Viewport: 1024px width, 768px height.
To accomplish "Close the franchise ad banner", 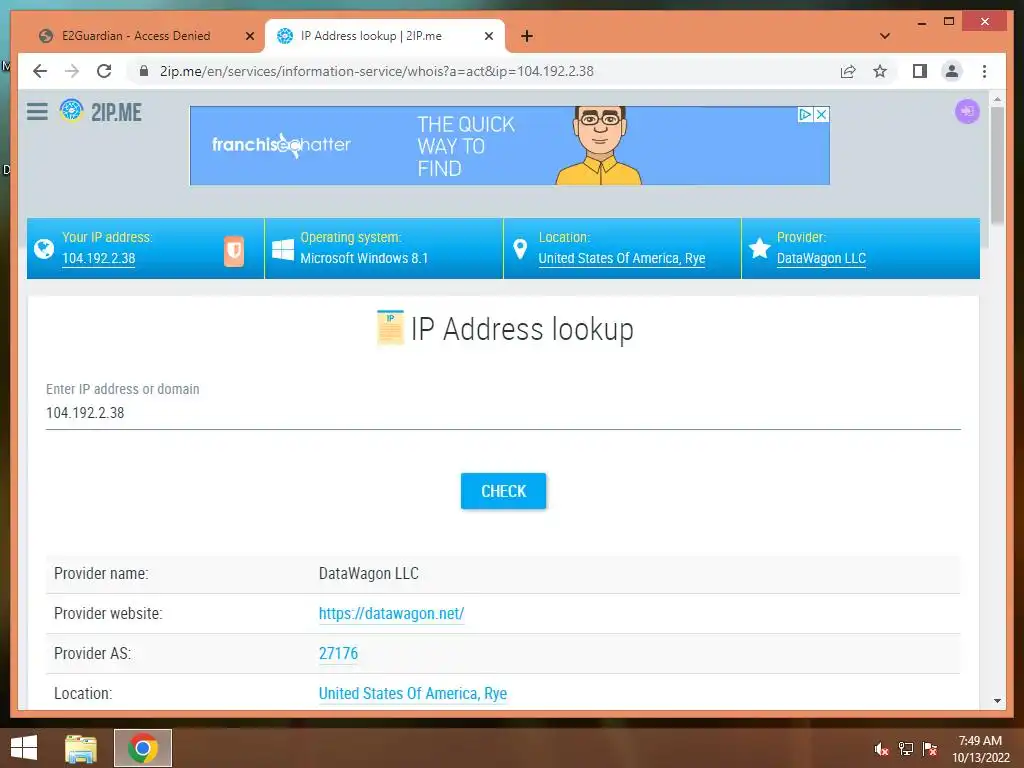I will (822, 114).
